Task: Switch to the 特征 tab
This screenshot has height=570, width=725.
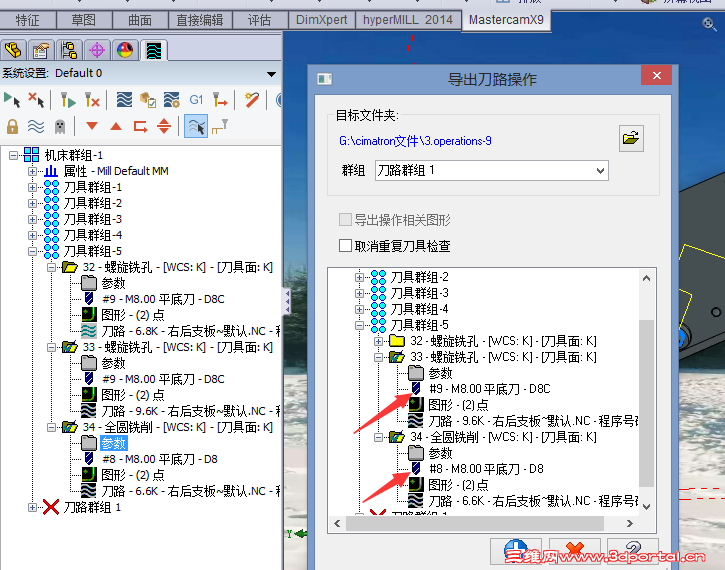Action: click(x=27, y=20)
